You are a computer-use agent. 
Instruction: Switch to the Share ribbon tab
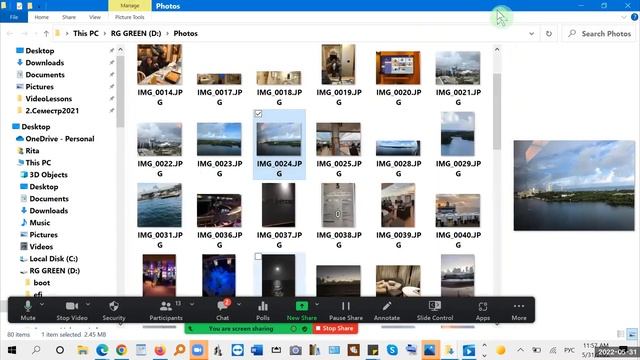(x=69, y=17)
